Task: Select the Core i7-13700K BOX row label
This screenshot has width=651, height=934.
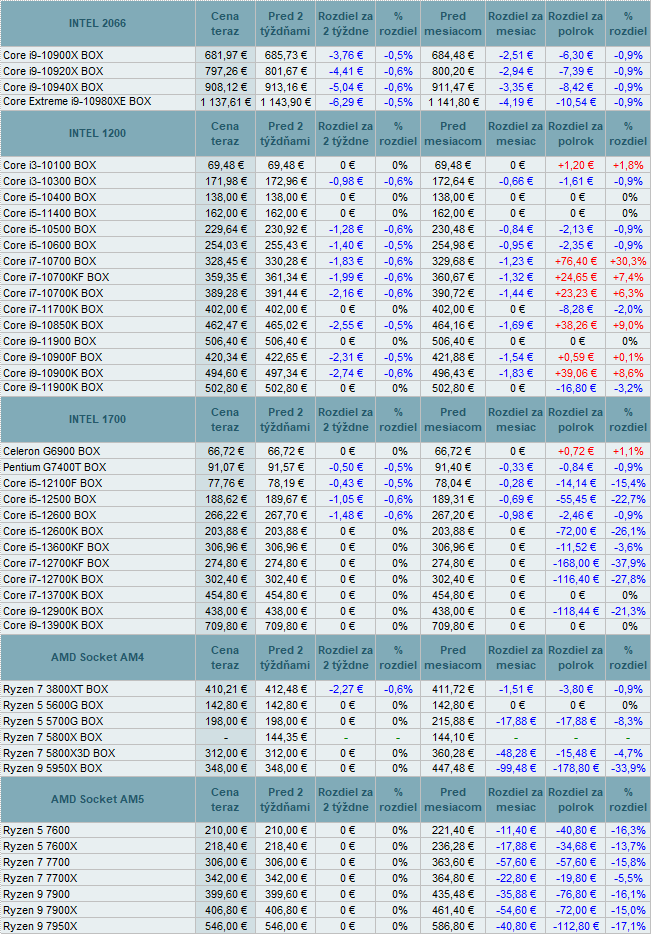Action: pos(53,596)
